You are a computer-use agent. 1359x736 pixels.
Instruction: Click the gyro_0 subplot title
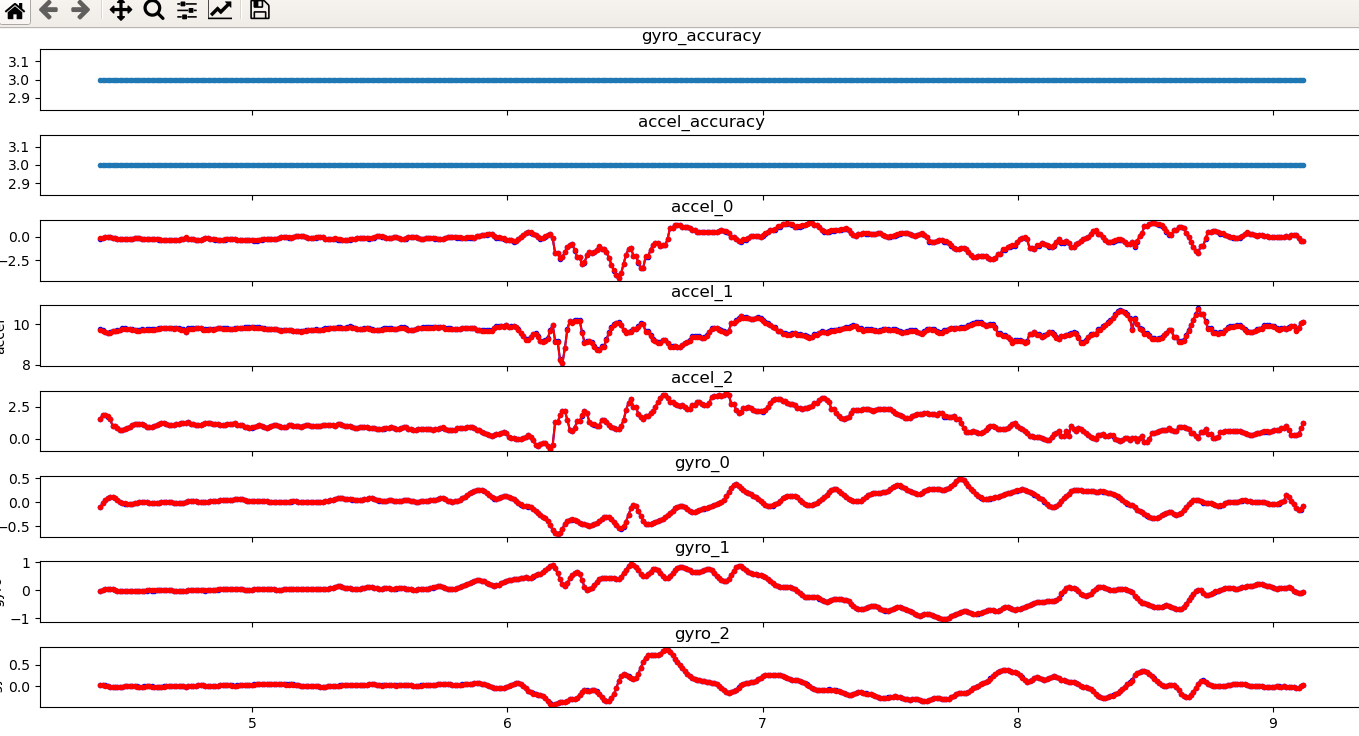coord(700,462)
